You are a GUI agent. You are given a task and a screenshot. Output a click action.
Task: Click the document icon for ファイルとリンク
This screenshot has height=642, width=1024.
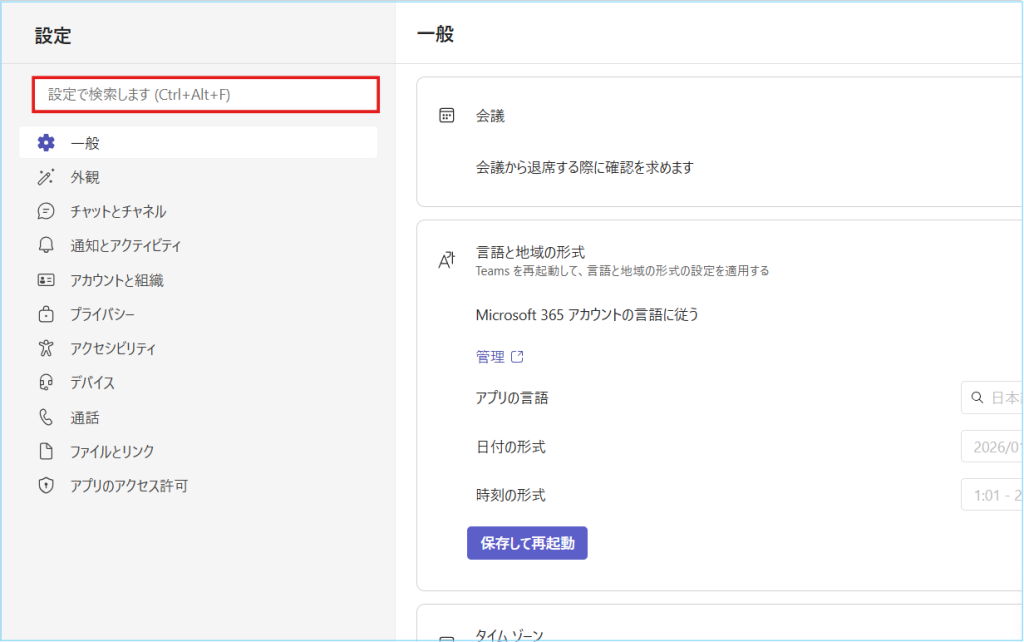tap(46, 451)
